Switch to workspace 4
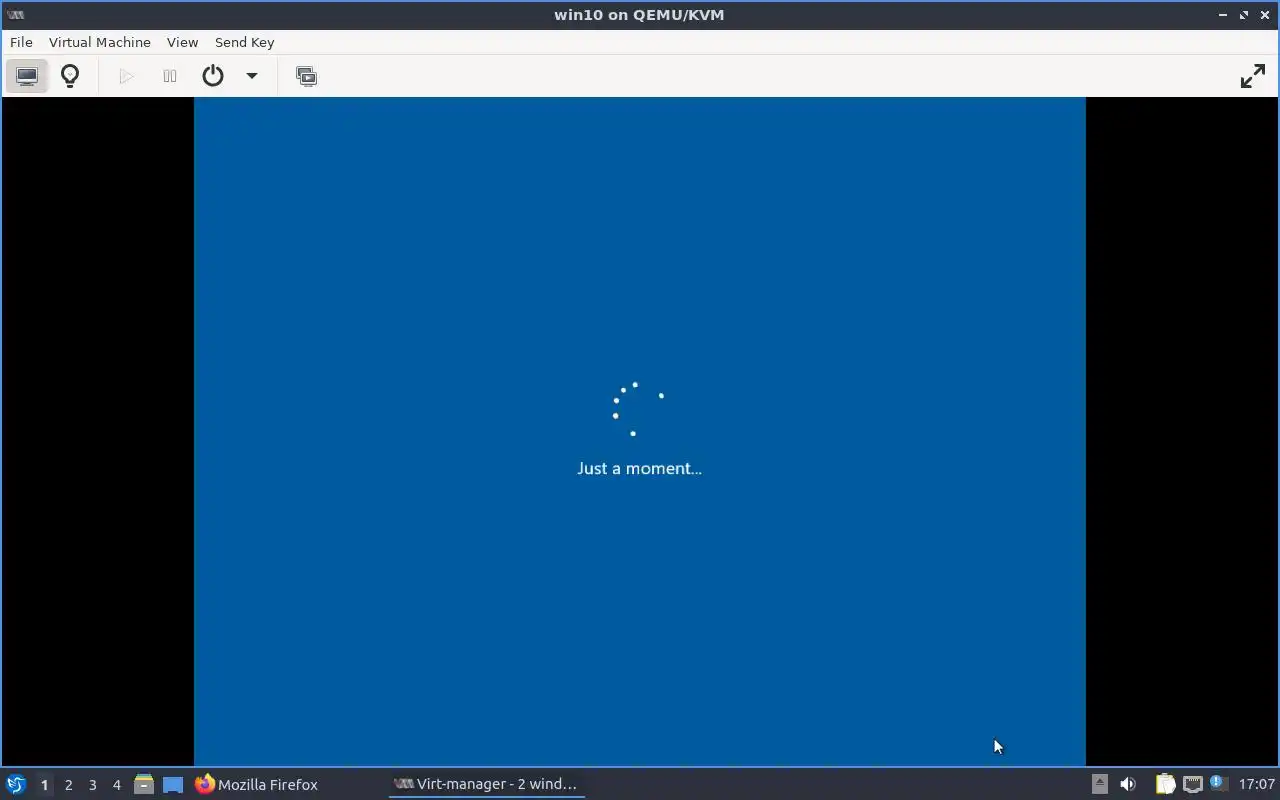 [x=116, y=785]
